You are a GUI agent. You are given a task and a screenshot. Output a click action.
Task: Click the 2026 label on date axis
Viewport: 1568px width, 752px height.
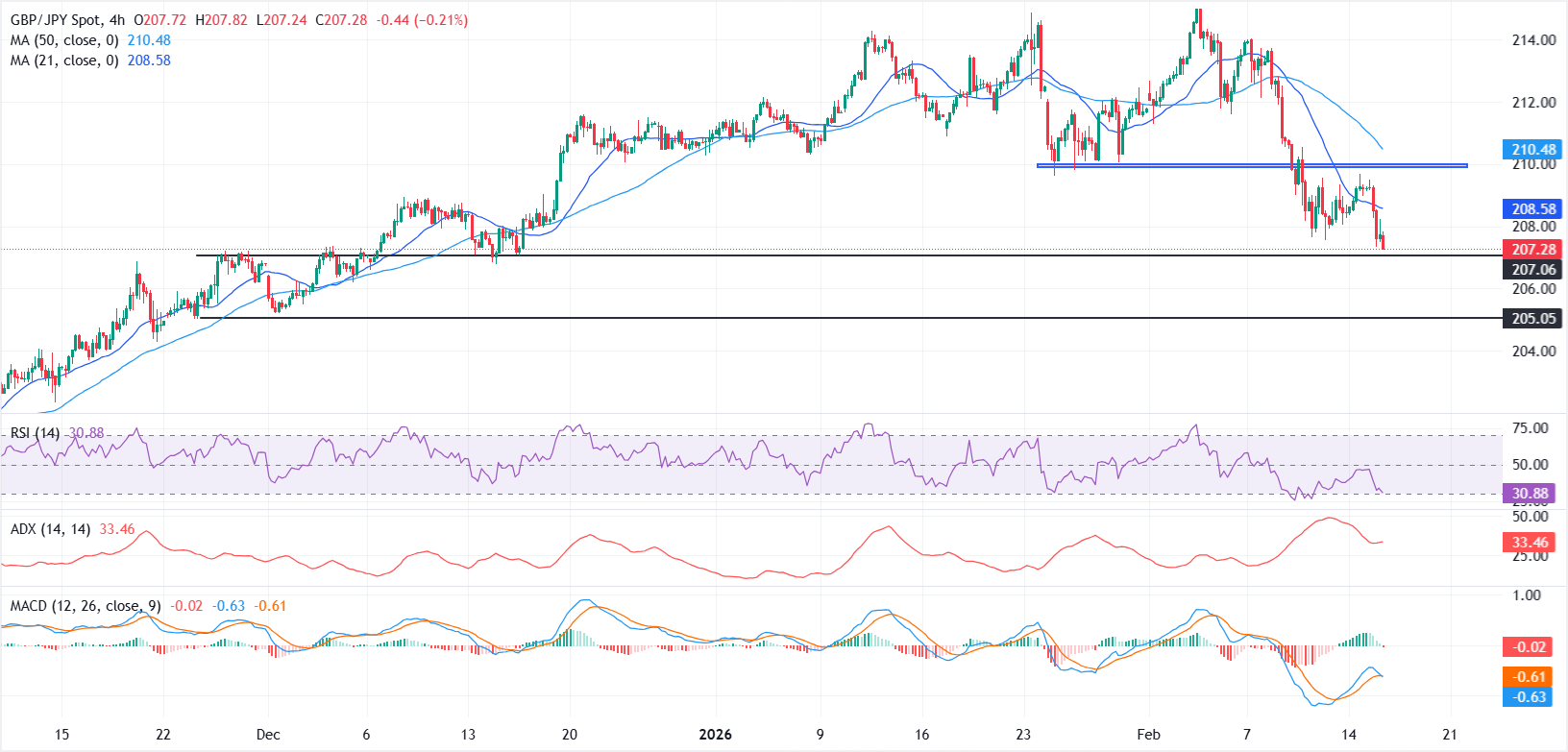tap(715, 735)
